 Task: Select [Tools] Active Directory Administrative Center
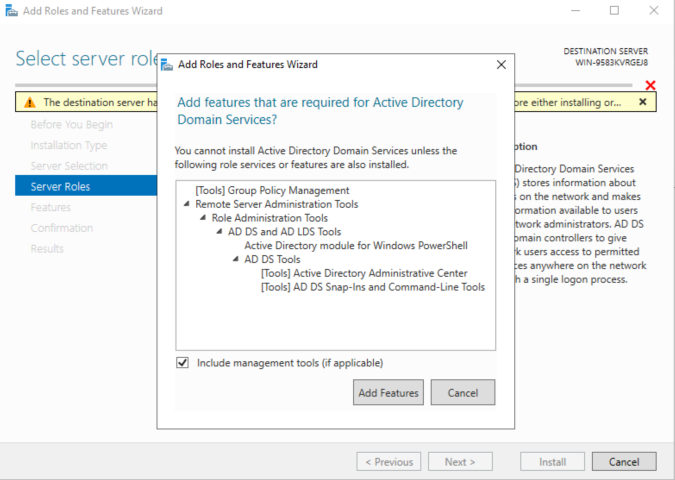click(x=364, y=273)
